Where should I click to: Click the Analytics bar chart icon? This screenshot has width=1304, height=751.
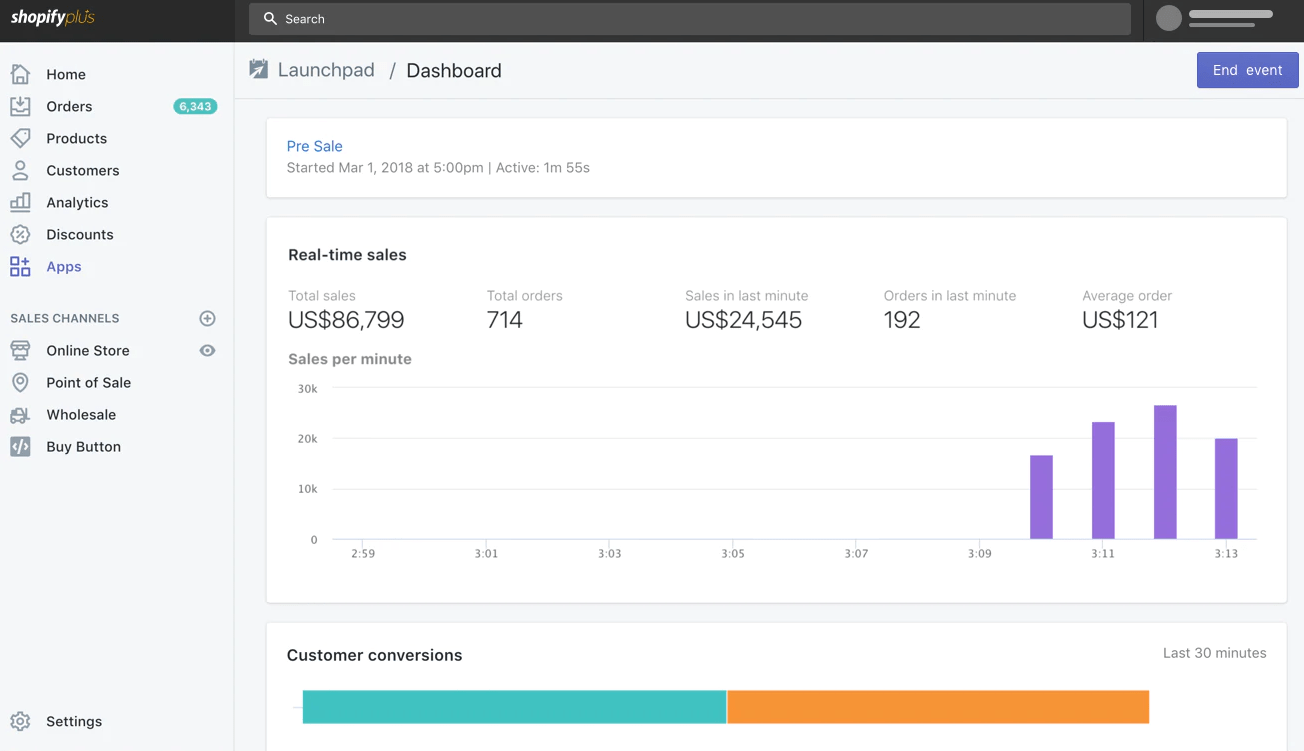coord(20,202)
